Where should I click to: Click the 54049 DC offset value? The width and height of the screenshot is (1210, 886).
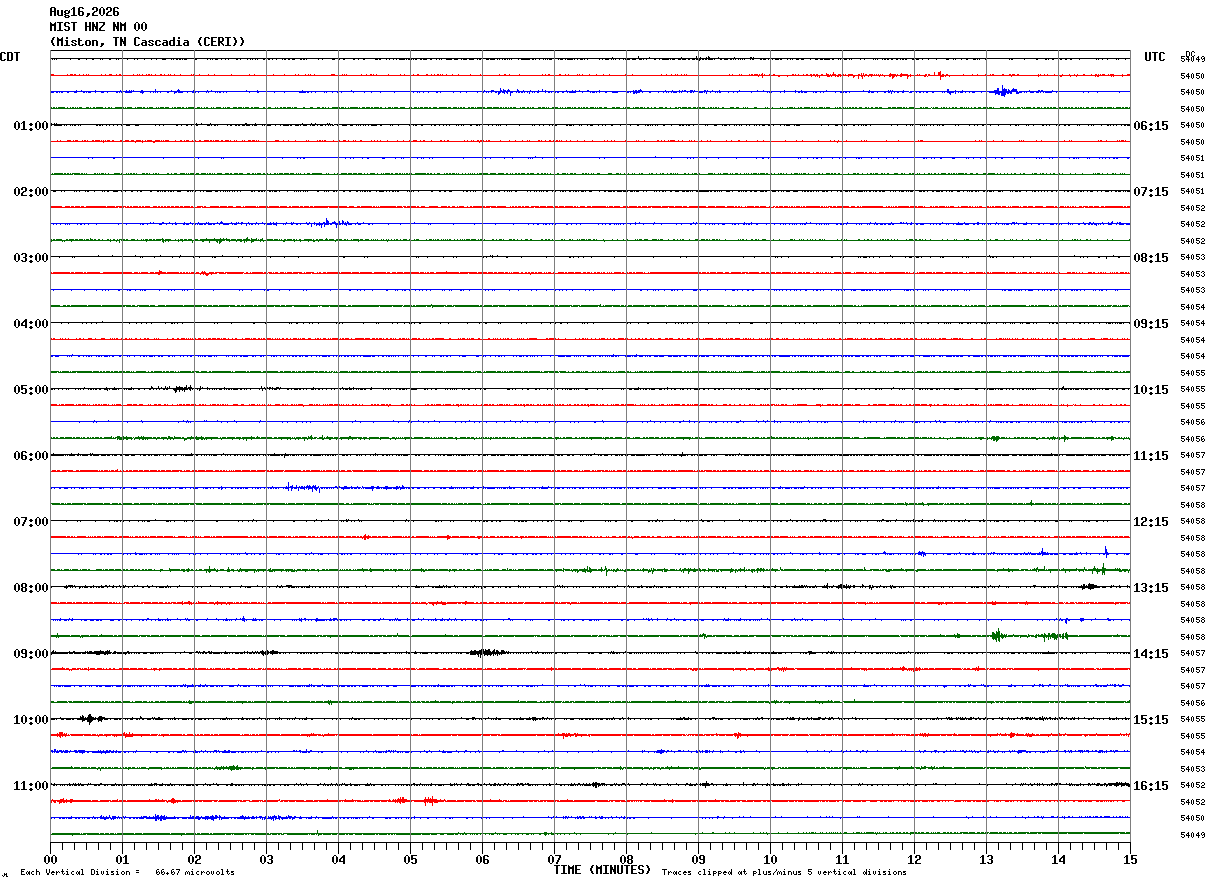click(x=1192, y=835)
